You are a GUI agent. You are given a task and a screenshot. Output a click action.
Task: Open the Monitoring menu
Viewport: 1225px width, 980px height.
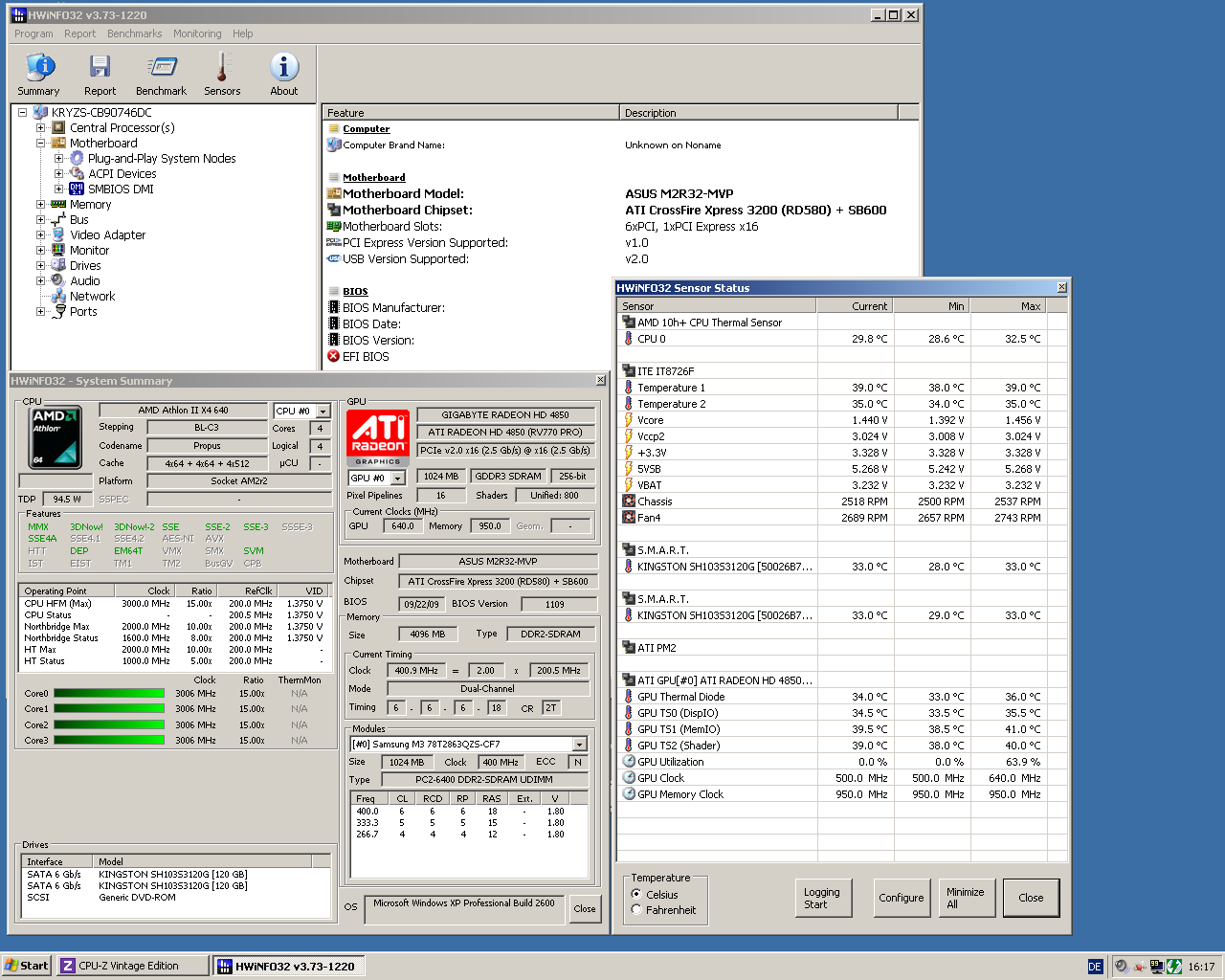197,33
